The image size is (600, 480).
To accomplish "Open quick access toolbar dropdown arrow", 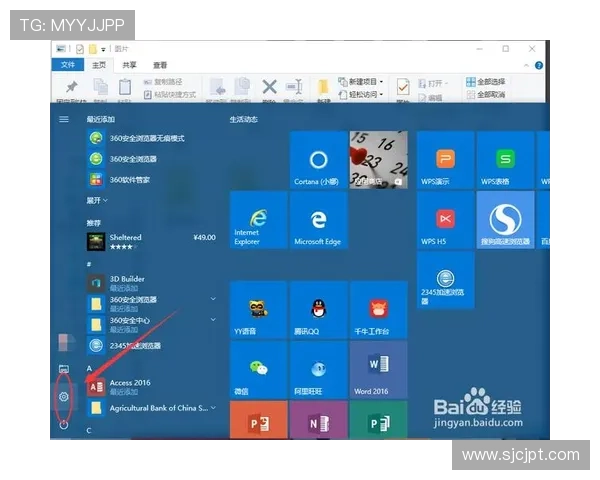I will (103, 50).
